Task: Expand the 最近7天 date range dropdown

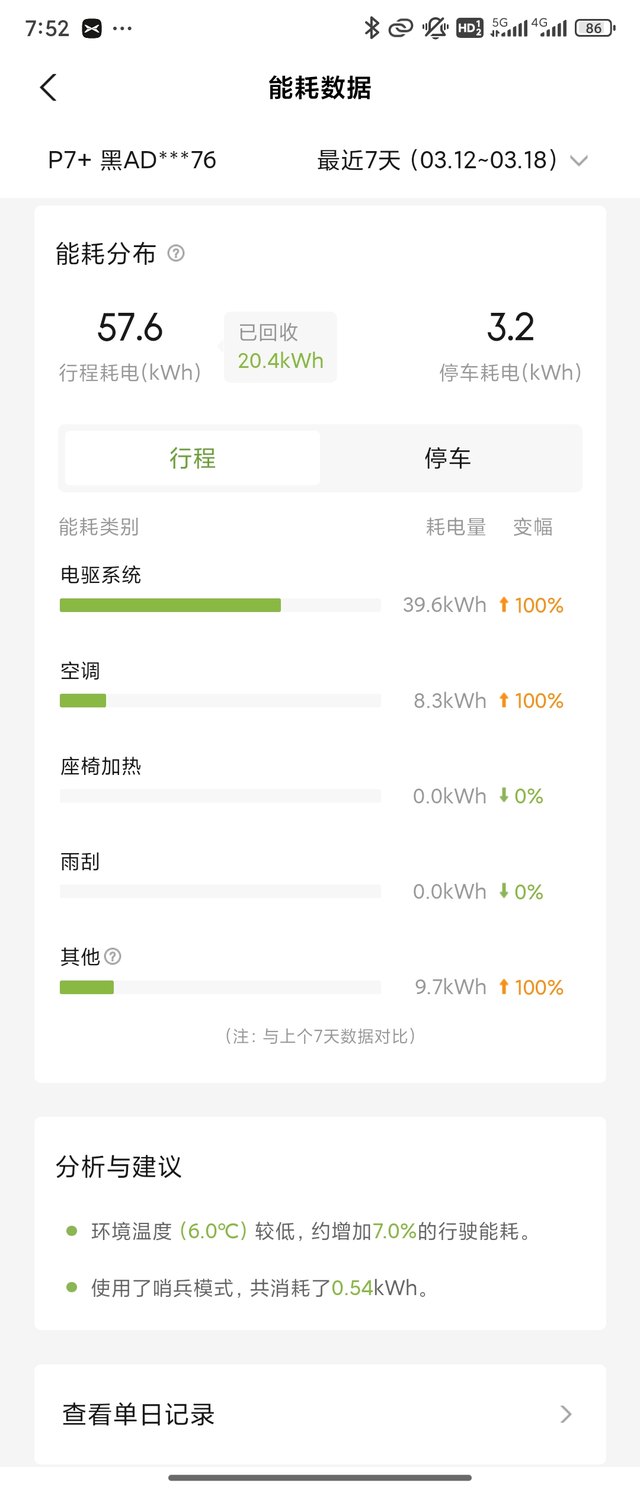Action: [438, 160]
